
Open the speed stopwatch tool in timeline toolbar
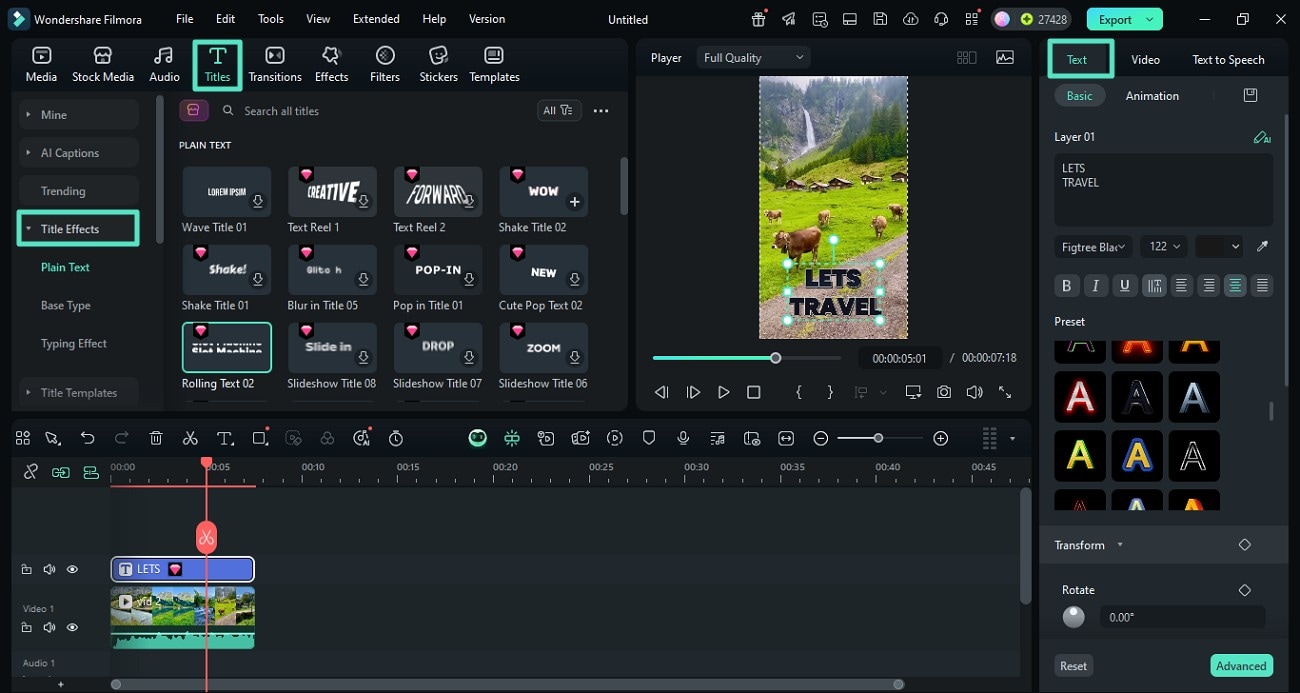(396, 438)
